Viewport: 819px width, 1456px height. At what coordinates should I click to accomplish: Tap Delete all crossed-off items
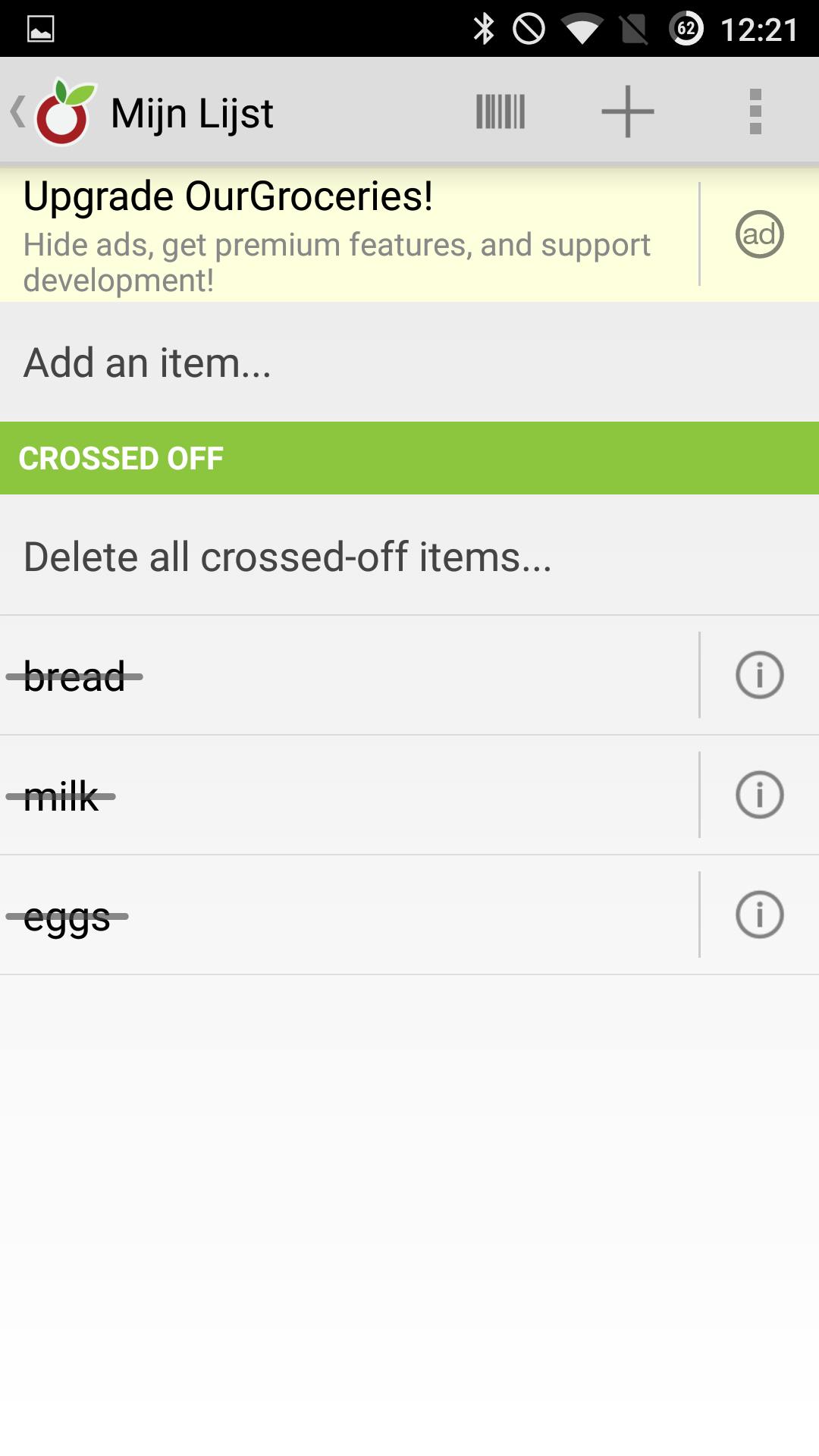287,557
